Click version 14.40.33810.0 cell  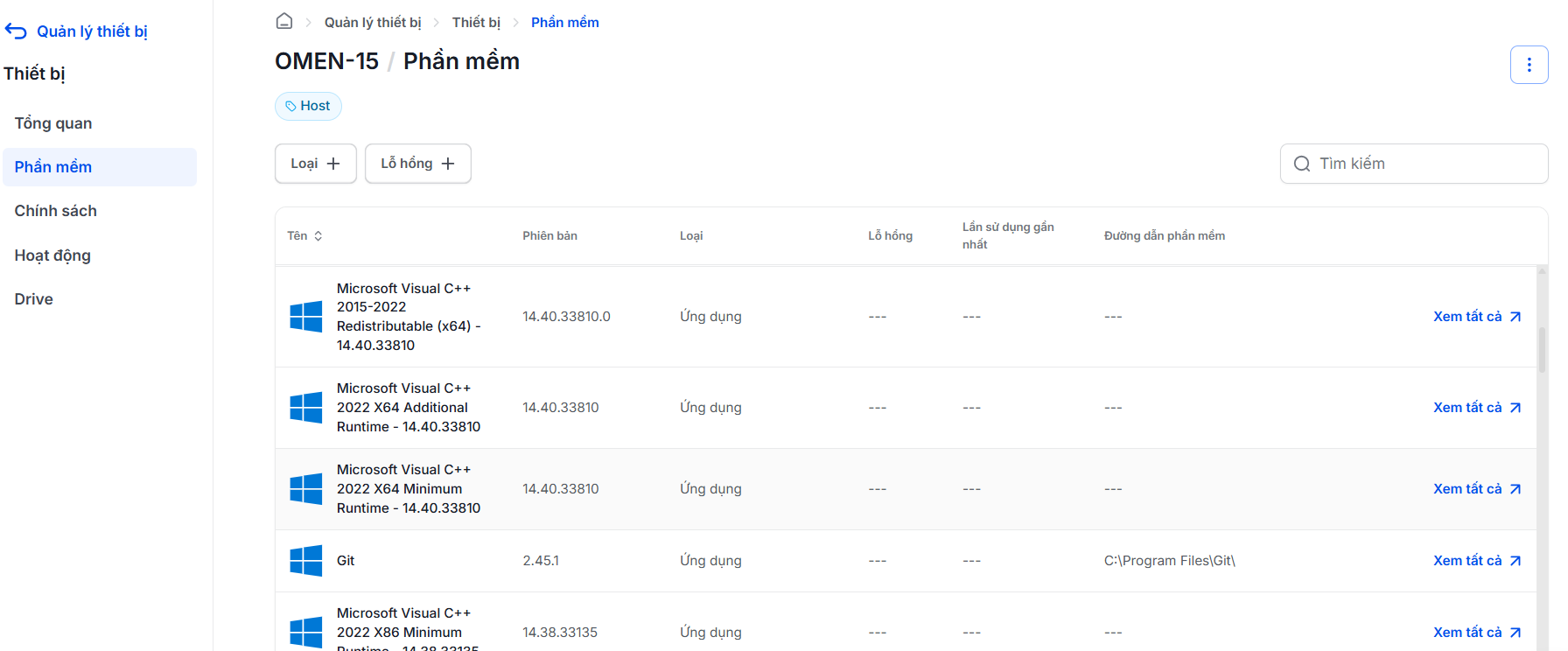click(x=566, y=317)
